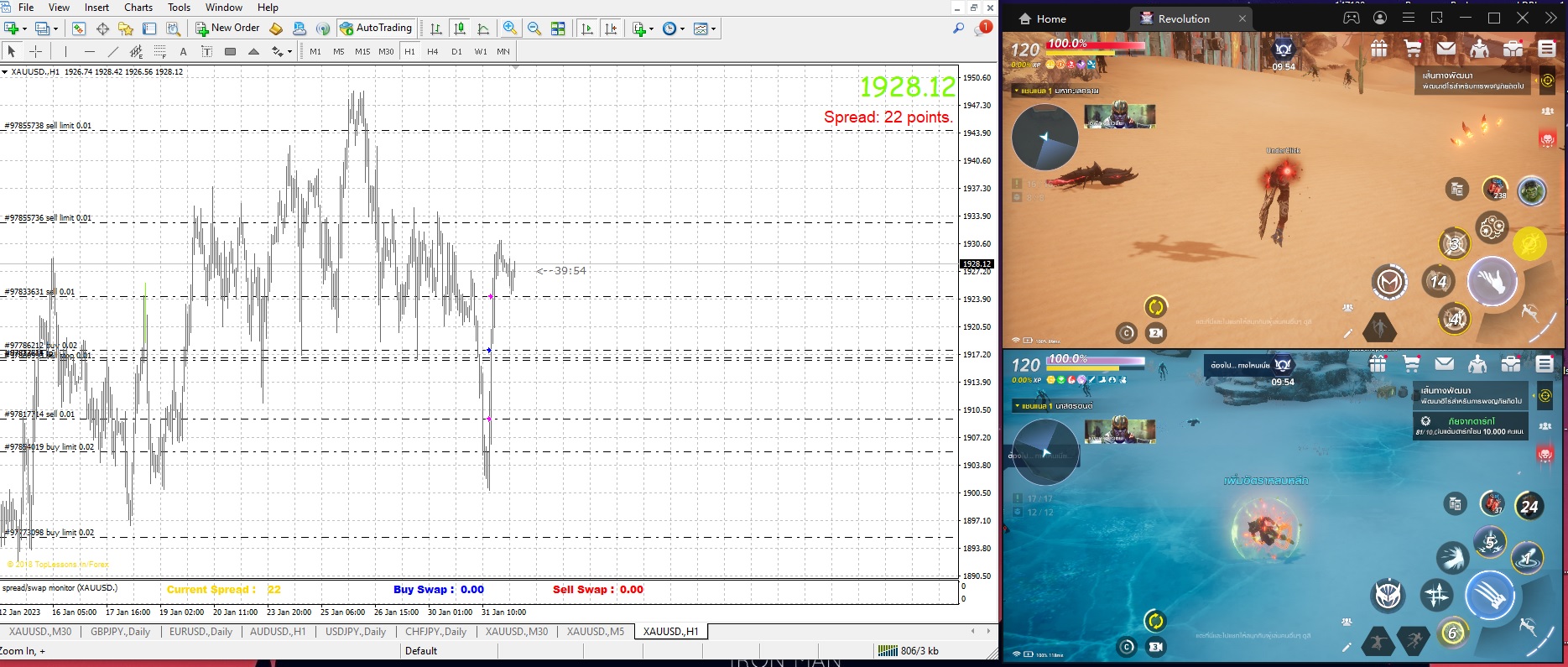Screen dimensions: 1568x667
Task: Switch to EURUSD.,Daily chart tab
Action: pyautogui.click(x=201, y=632)
